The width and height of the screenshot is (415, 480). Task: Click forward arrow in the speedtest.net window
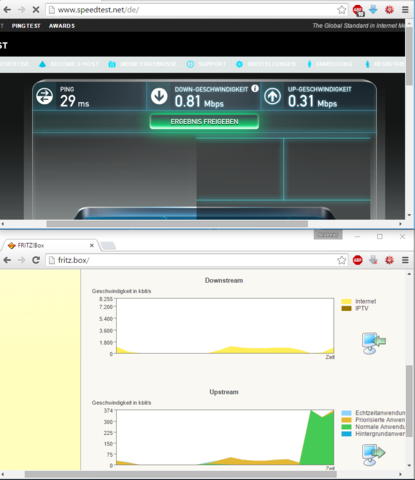pos(21,10)
